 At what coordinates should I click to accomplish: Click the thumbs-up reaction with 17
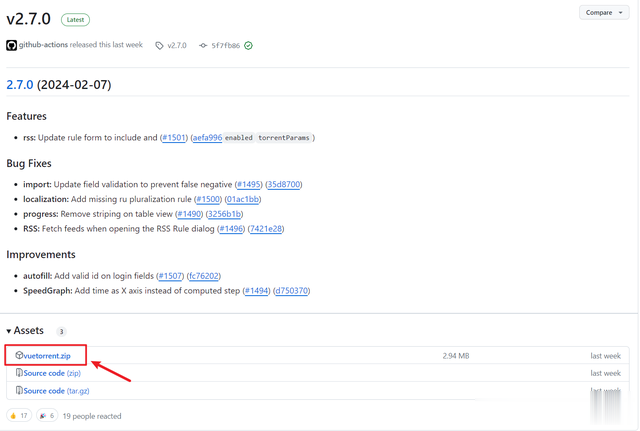(x=19, y=416)
